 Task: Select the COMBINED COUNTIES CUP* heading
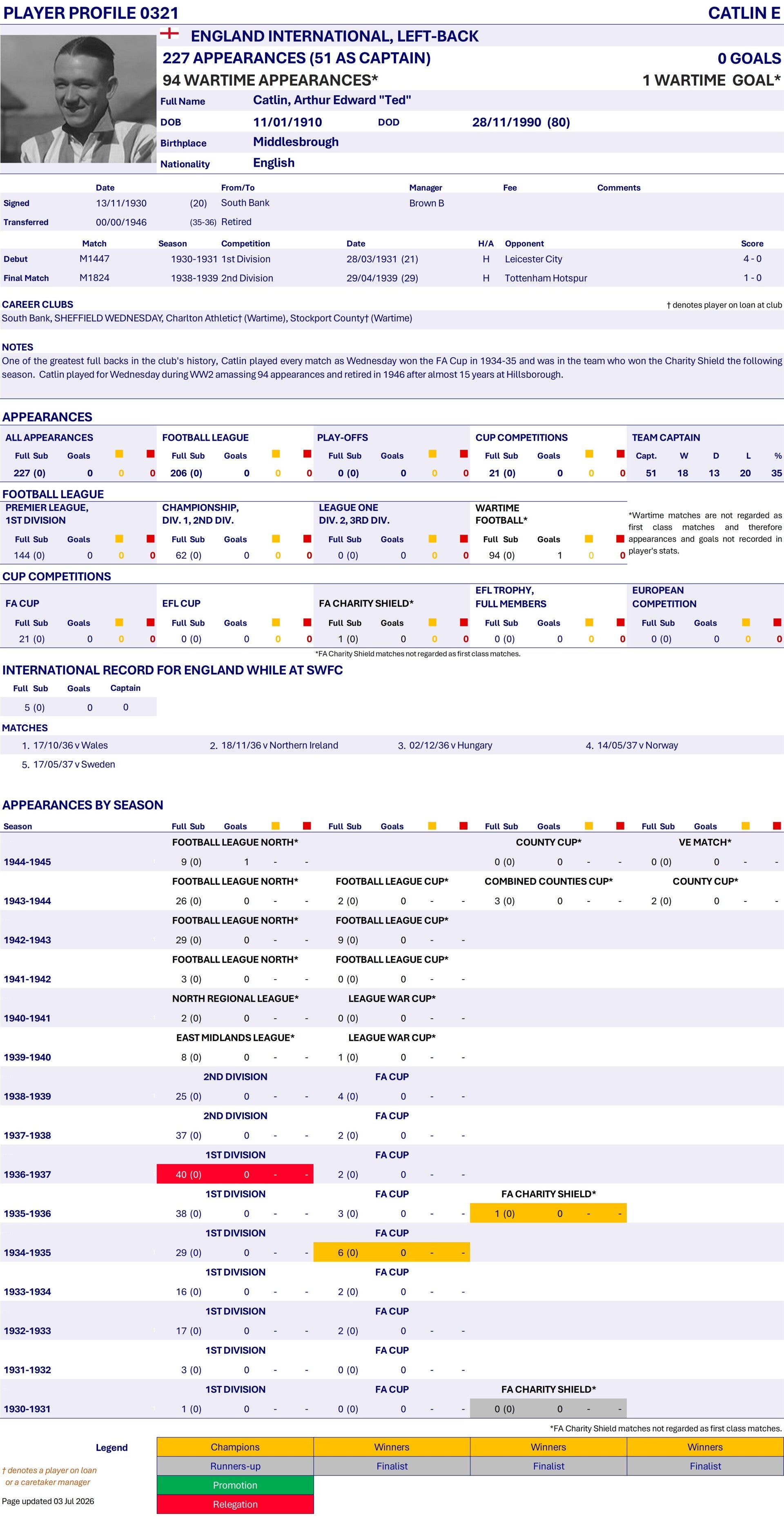tap(548, 881)
